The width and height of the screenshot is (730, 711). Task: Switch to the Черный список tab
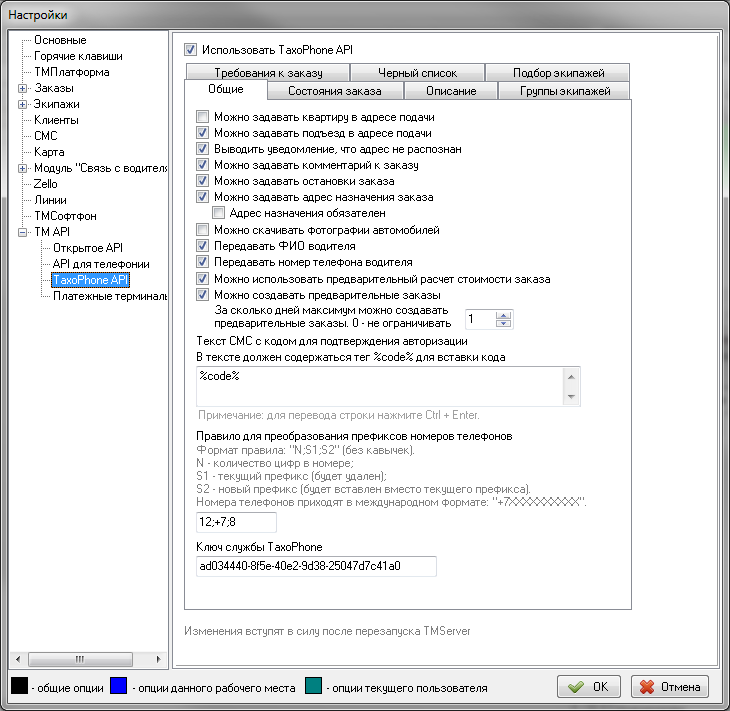point(418,73)
